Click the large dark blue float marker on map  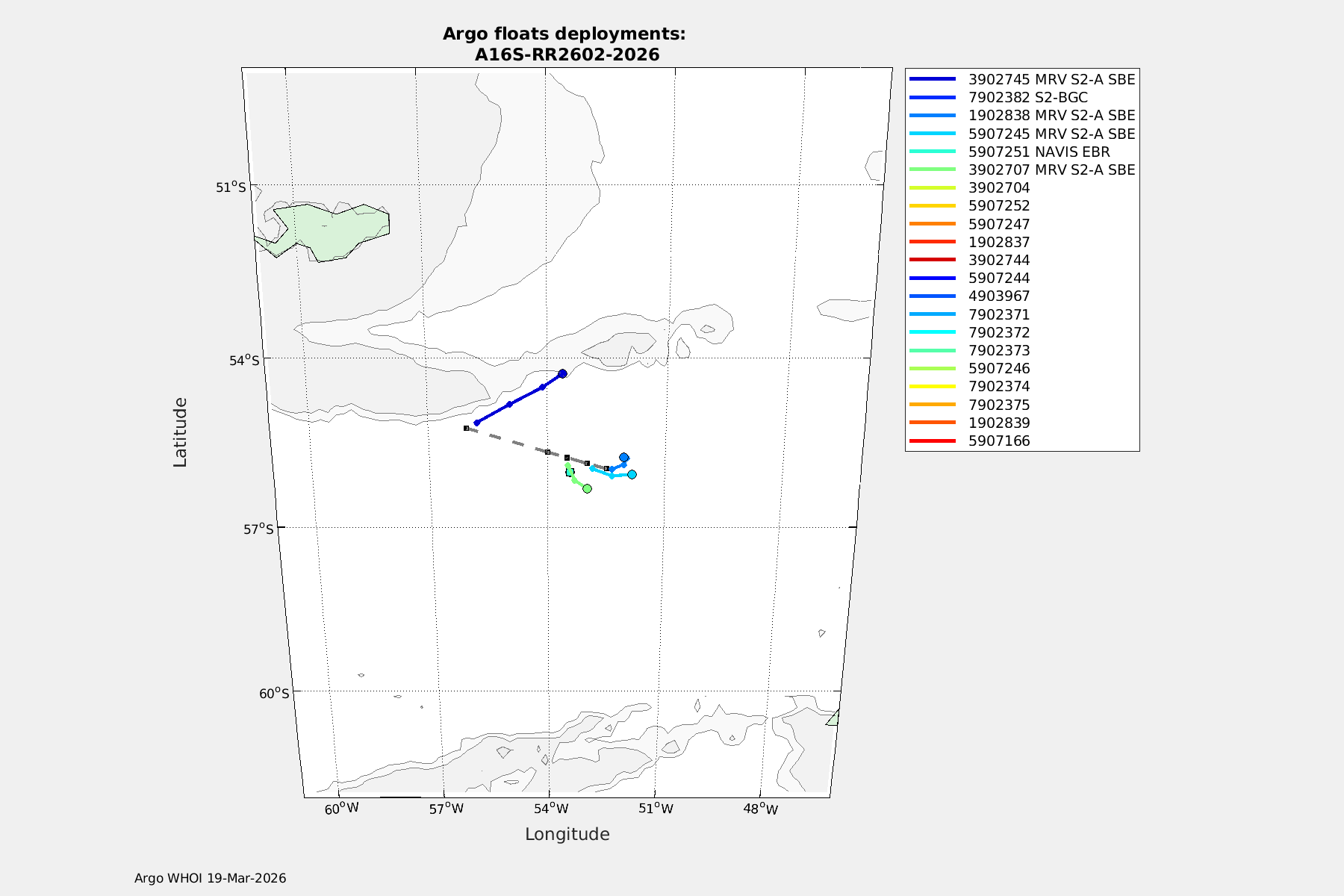(x=562, y=373)
